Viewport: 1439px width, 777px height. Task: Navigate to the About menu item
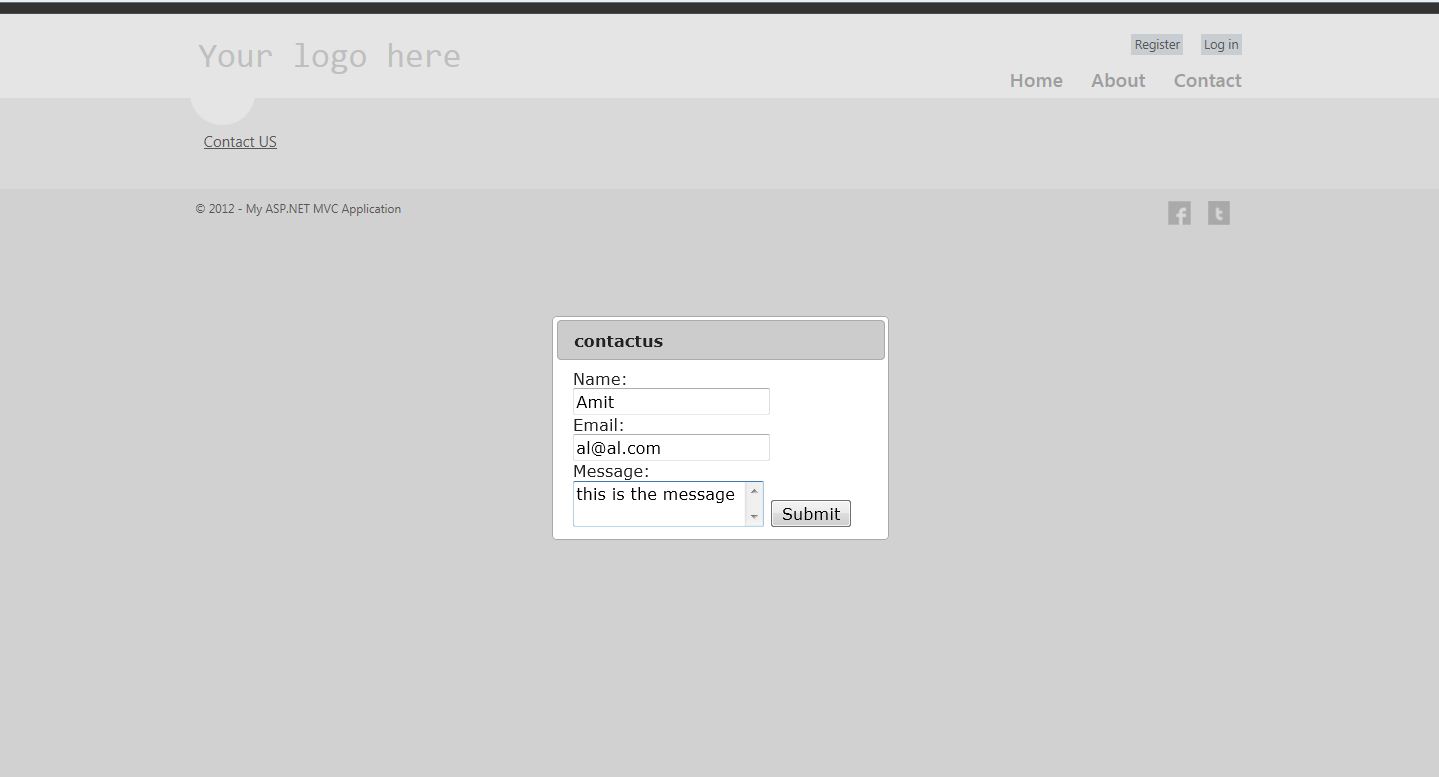point(1117,80)
